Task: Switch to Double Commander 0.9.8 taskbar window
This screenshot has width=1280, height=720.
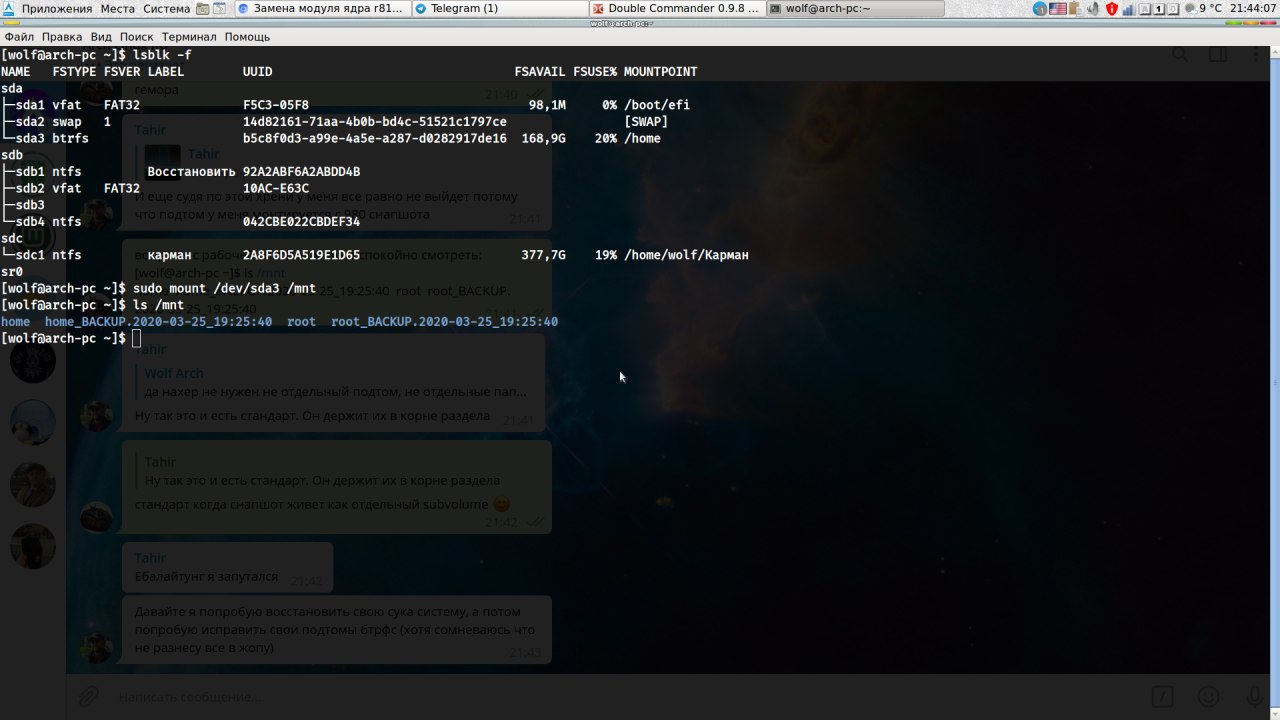Action: [x=678, y=9]
